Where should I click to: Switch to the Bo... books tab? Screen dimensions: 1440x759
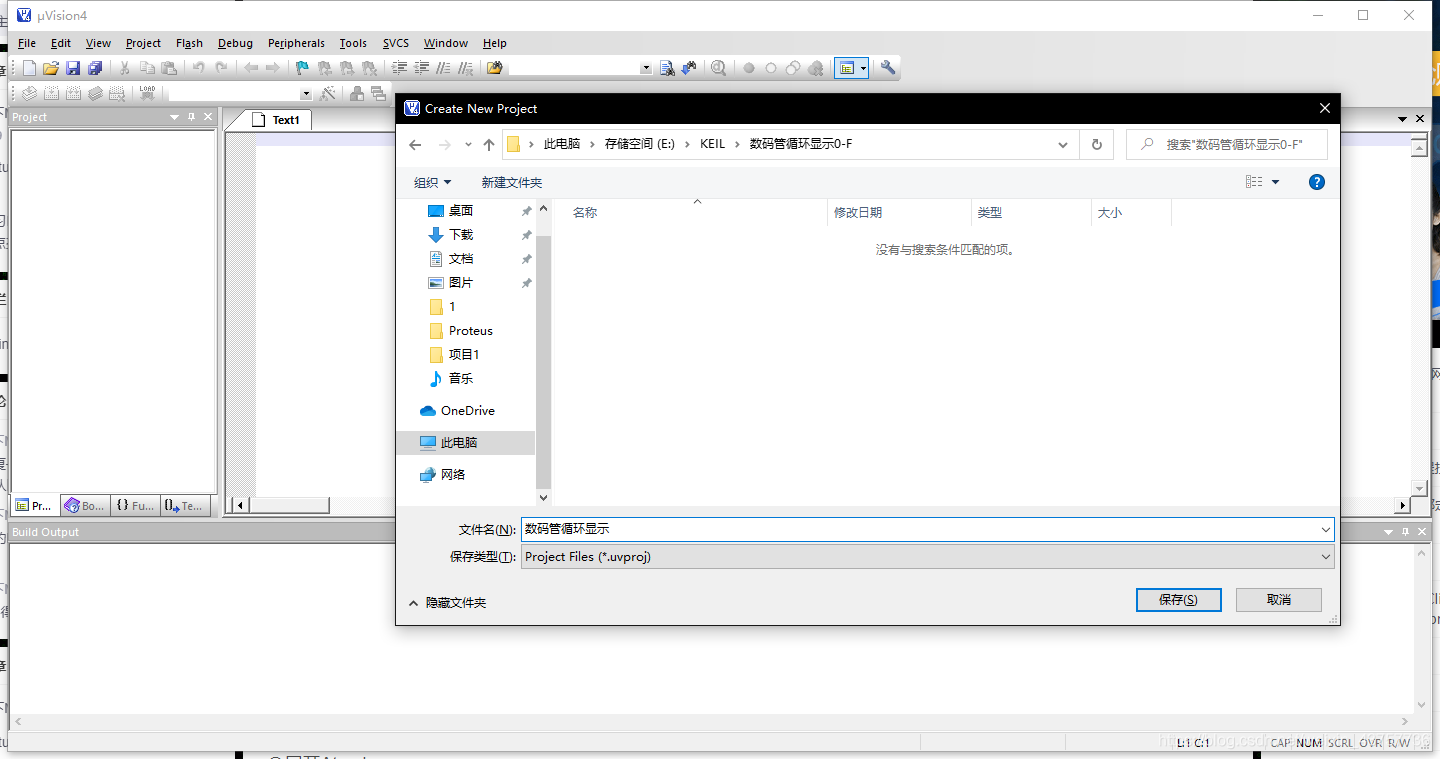(84, 506)
